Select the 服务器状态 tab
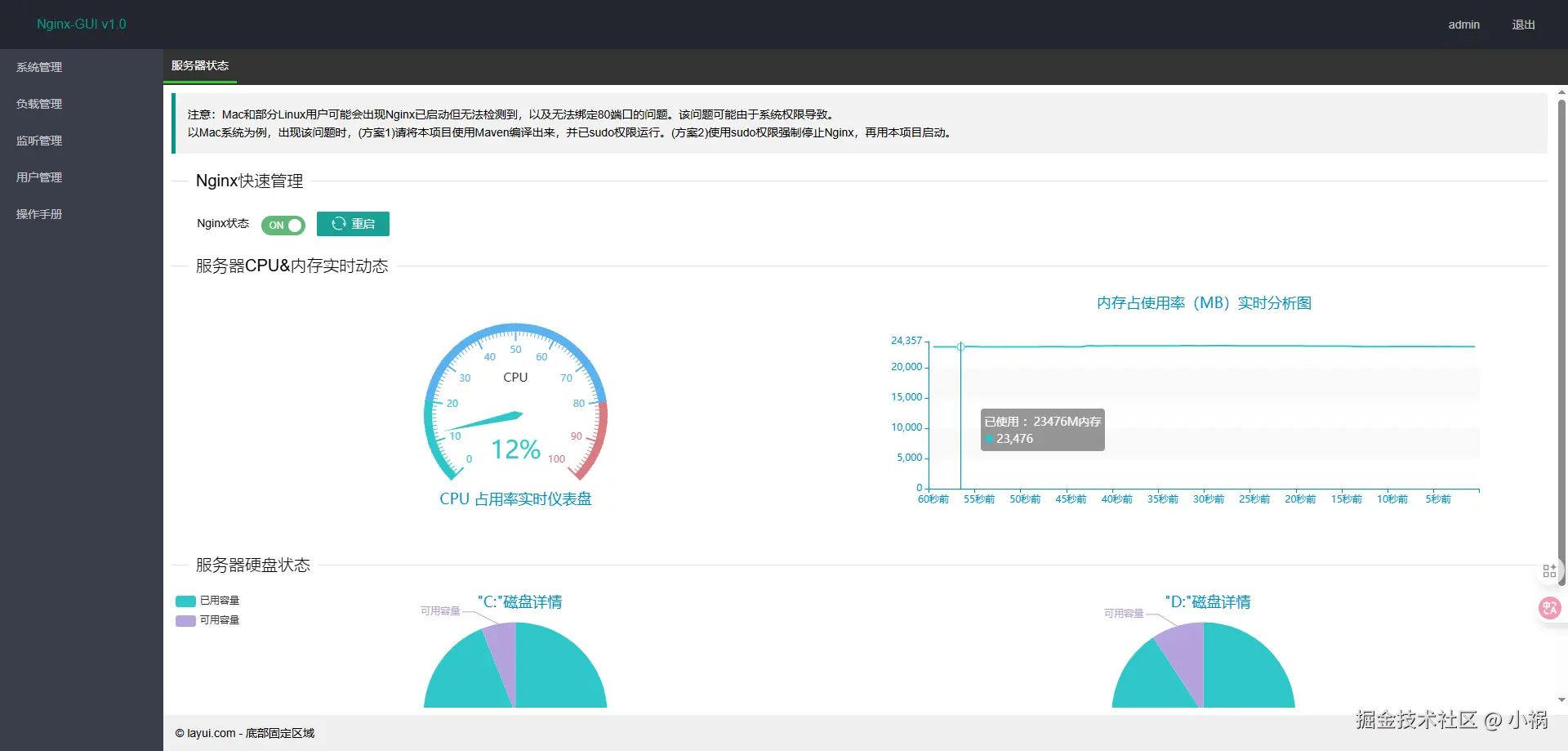 (x=200, y=65)
